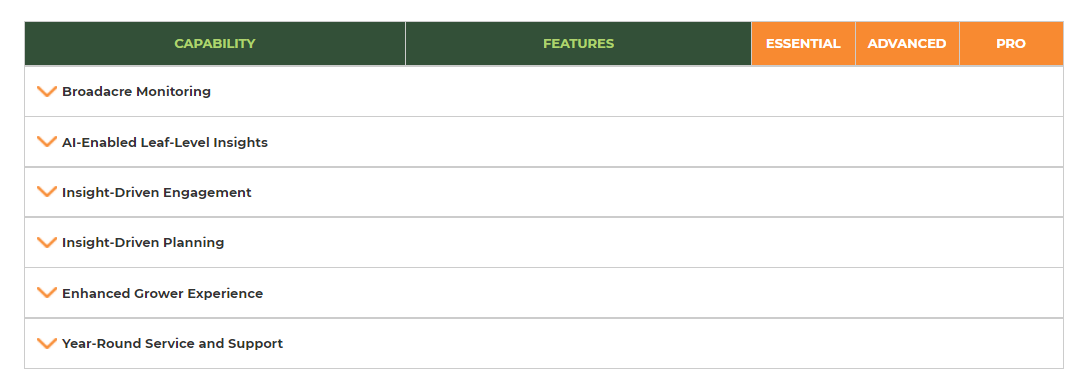Click the chevron beside AI-Enabled Leaf-Level Insights

pyautogui.click(x=46, y=142)
